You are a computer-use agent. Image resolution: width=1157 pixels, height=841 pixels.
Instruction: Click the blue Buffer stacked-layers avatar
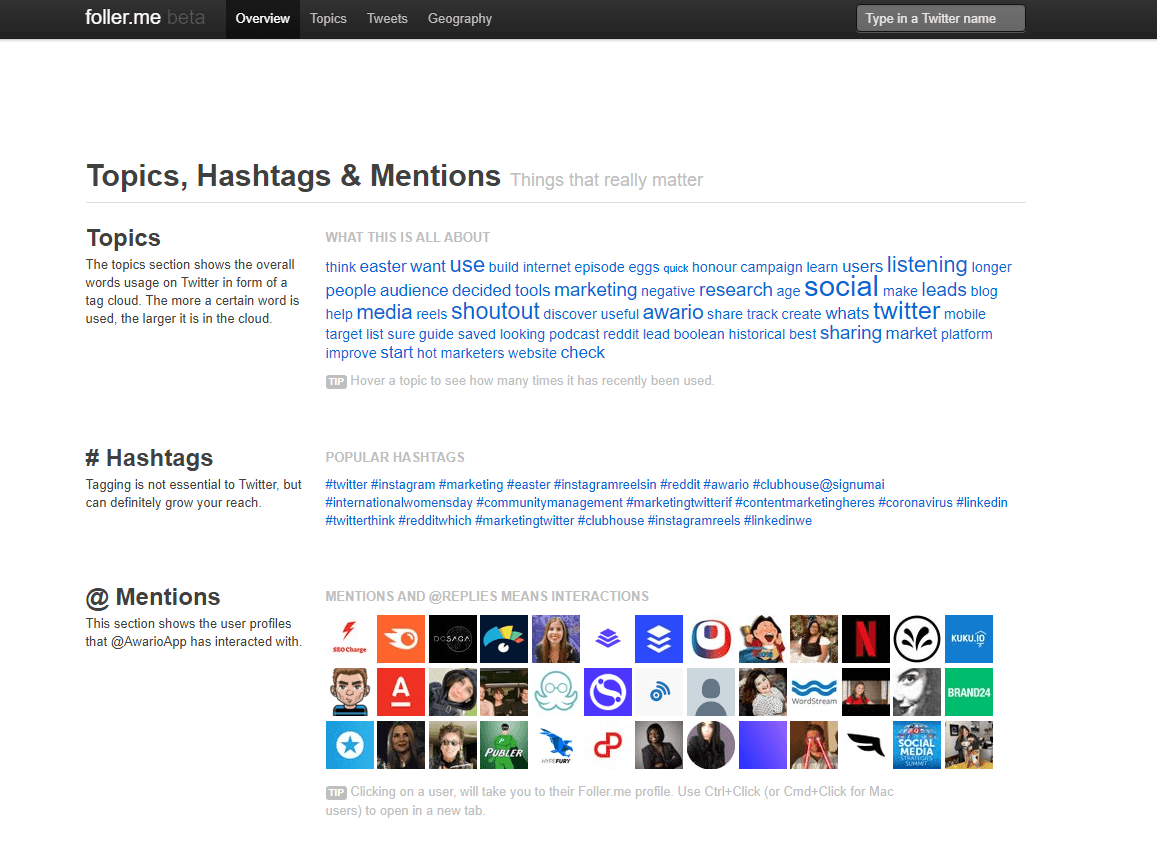(x=659, y=639)
